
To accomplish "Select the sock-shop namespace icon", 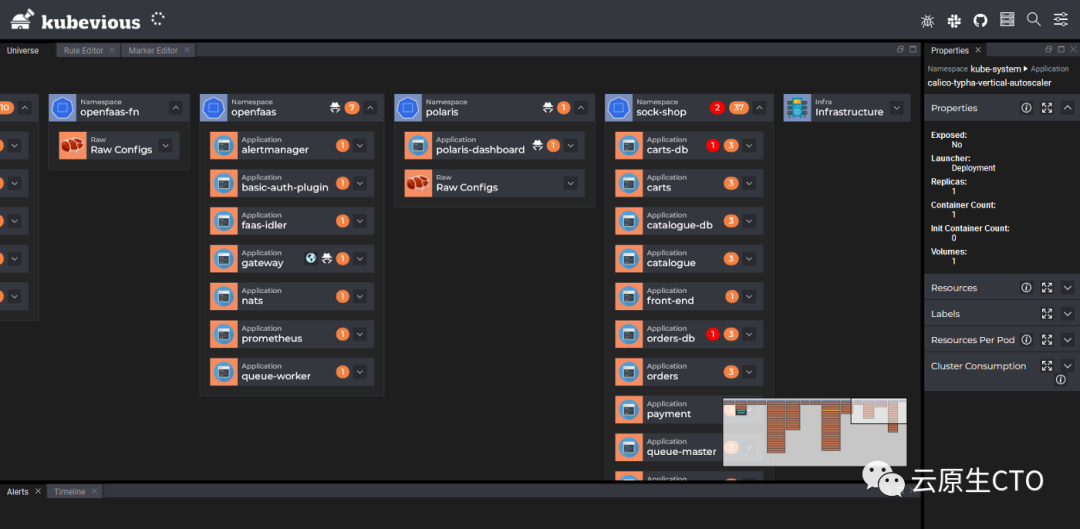I will coord(619,107).
